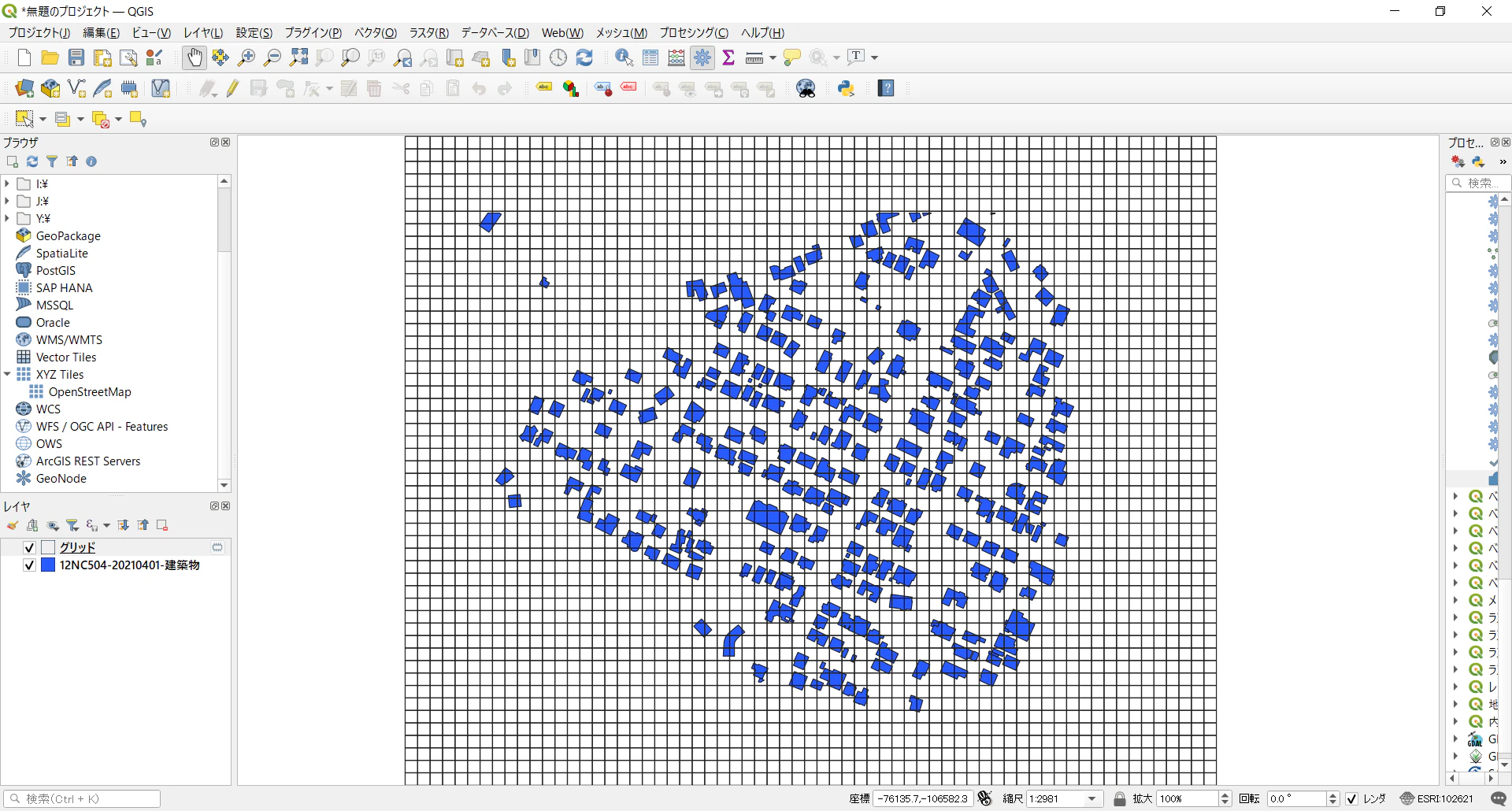Image resolution: width=1512 pixels, height=811 pixels.
Task: Open the measure tool dropdown arrow
Action: coord(773,57)
